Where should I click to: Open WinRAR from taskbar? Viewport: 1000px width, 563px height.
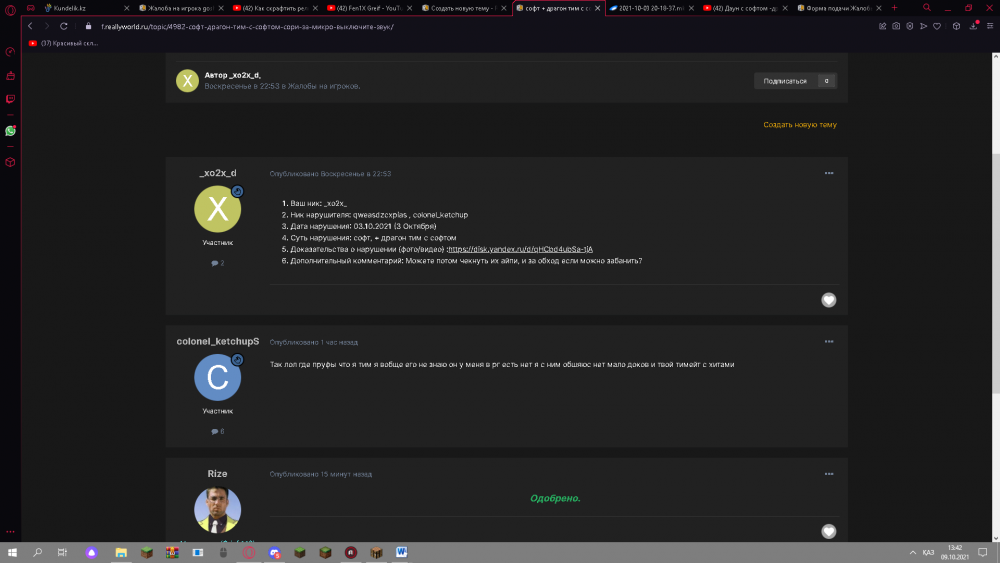pyautogui.click(x=172, y=552)
